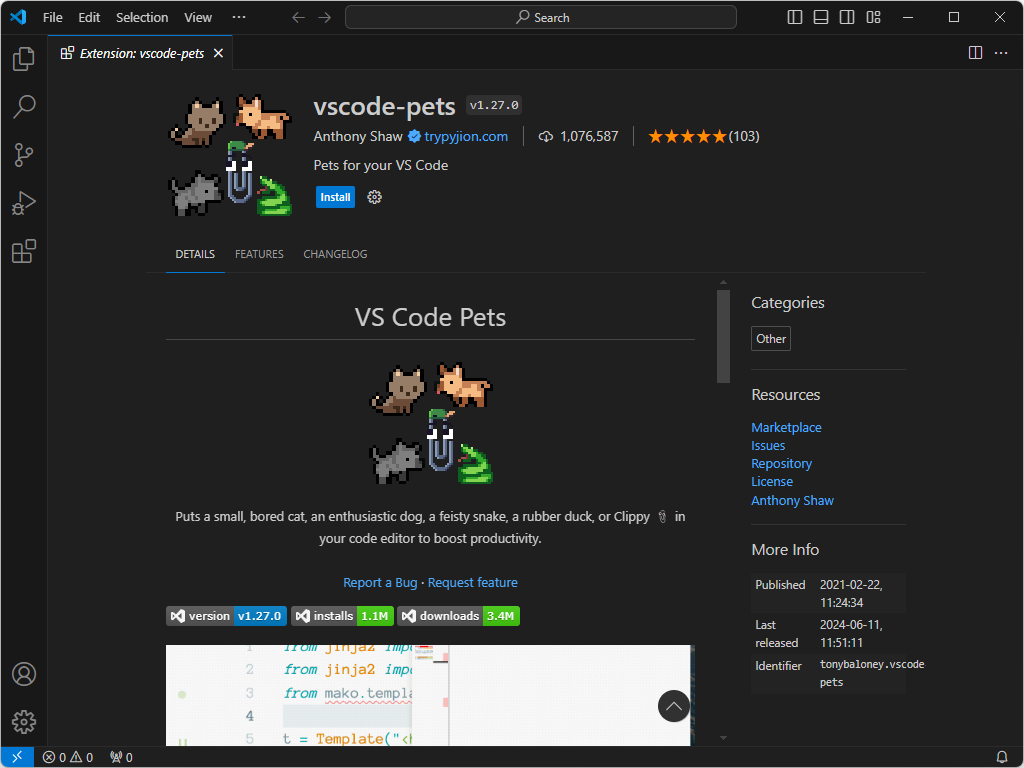Click the Remote connection icon in status bar
This screenshot has height=768, width=1024.
point(16,757)
